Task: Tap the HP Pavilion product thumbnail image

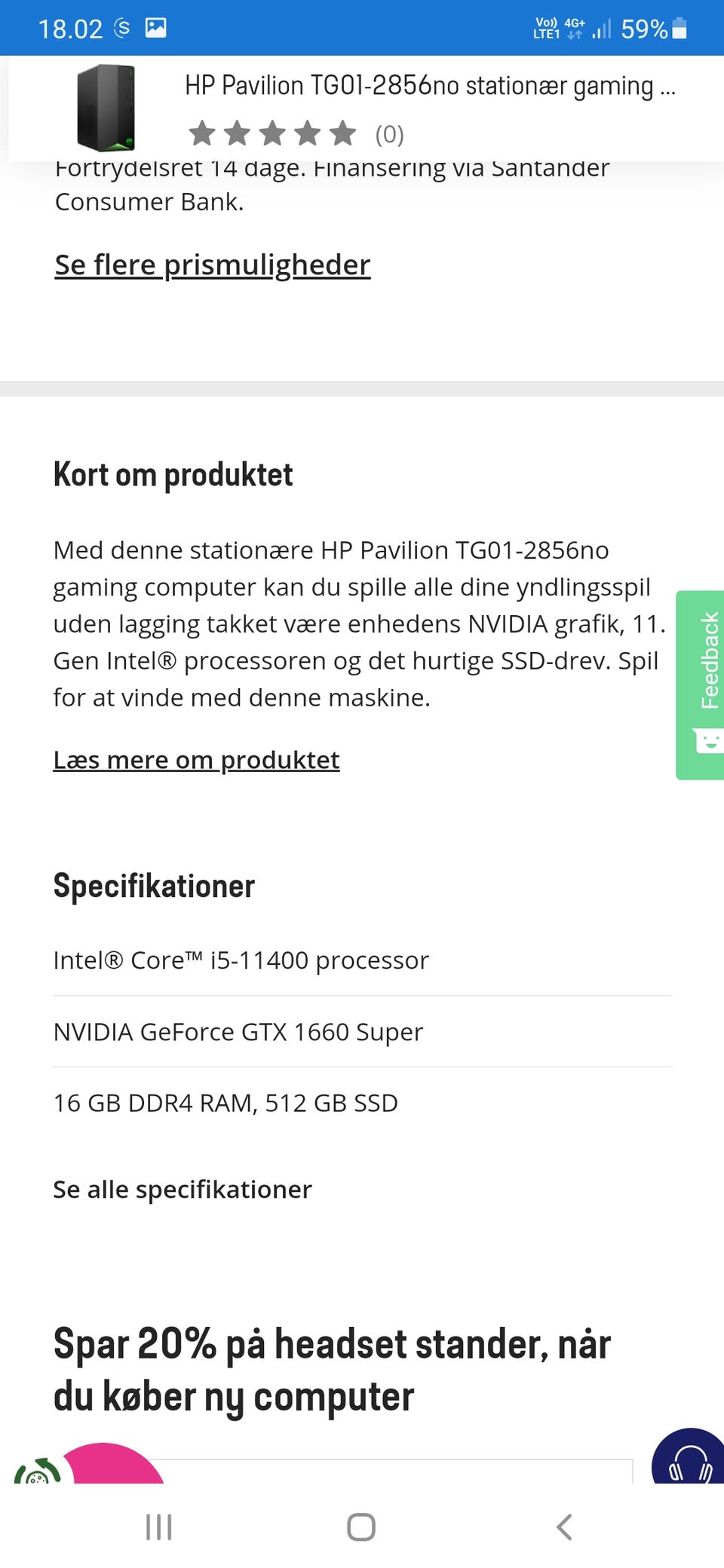Action: tap(106, 108)
